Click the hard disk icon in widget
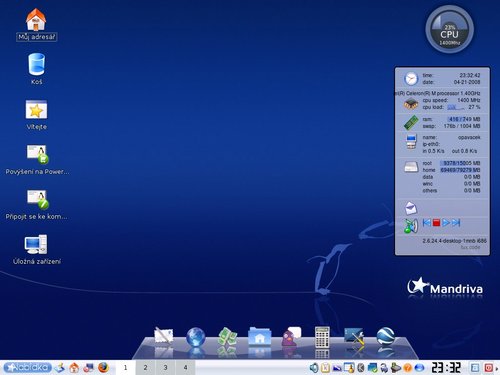 411,167
